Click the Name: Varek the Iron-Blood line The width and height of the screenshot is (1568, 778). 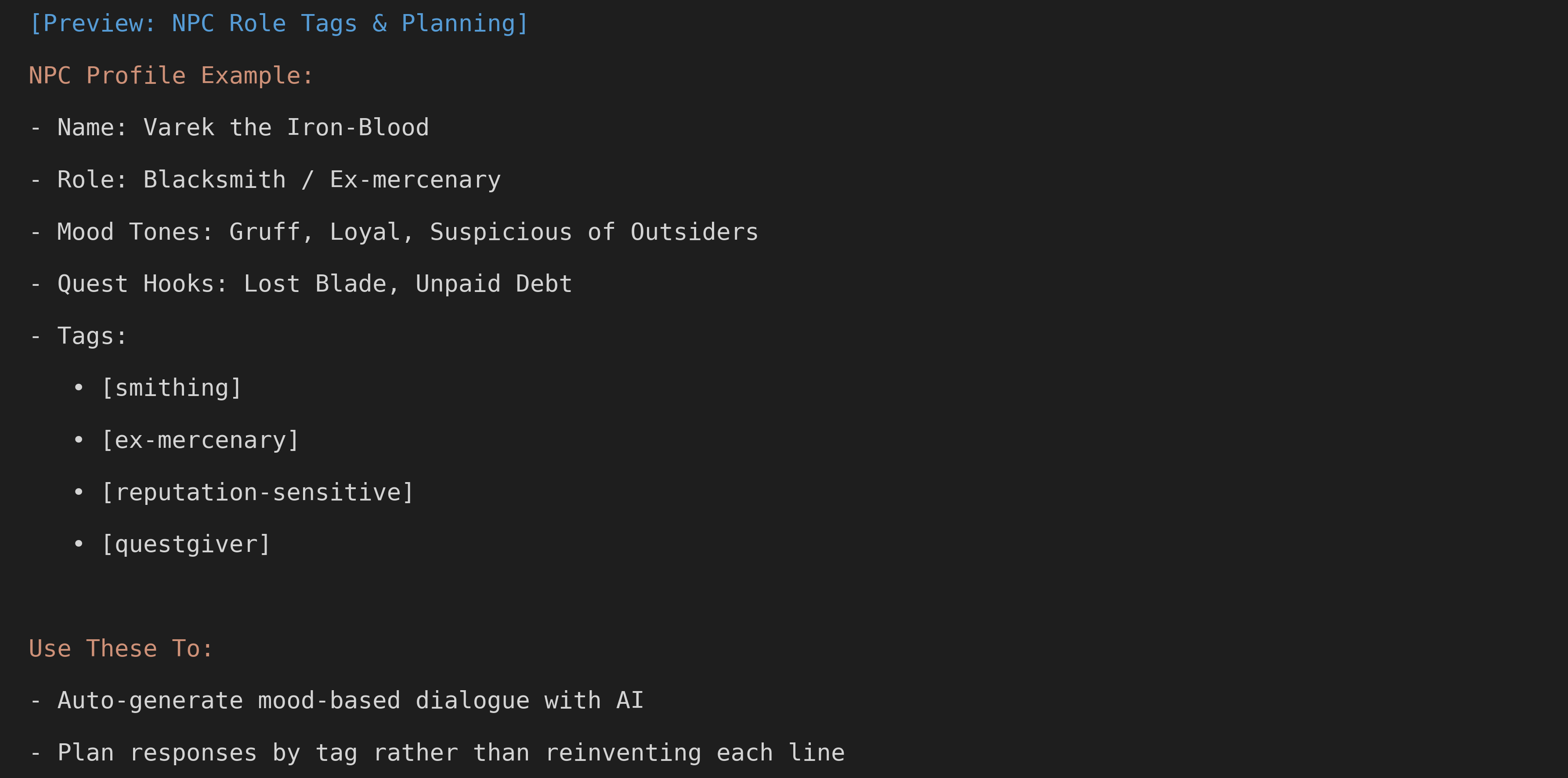click(229, 128)
